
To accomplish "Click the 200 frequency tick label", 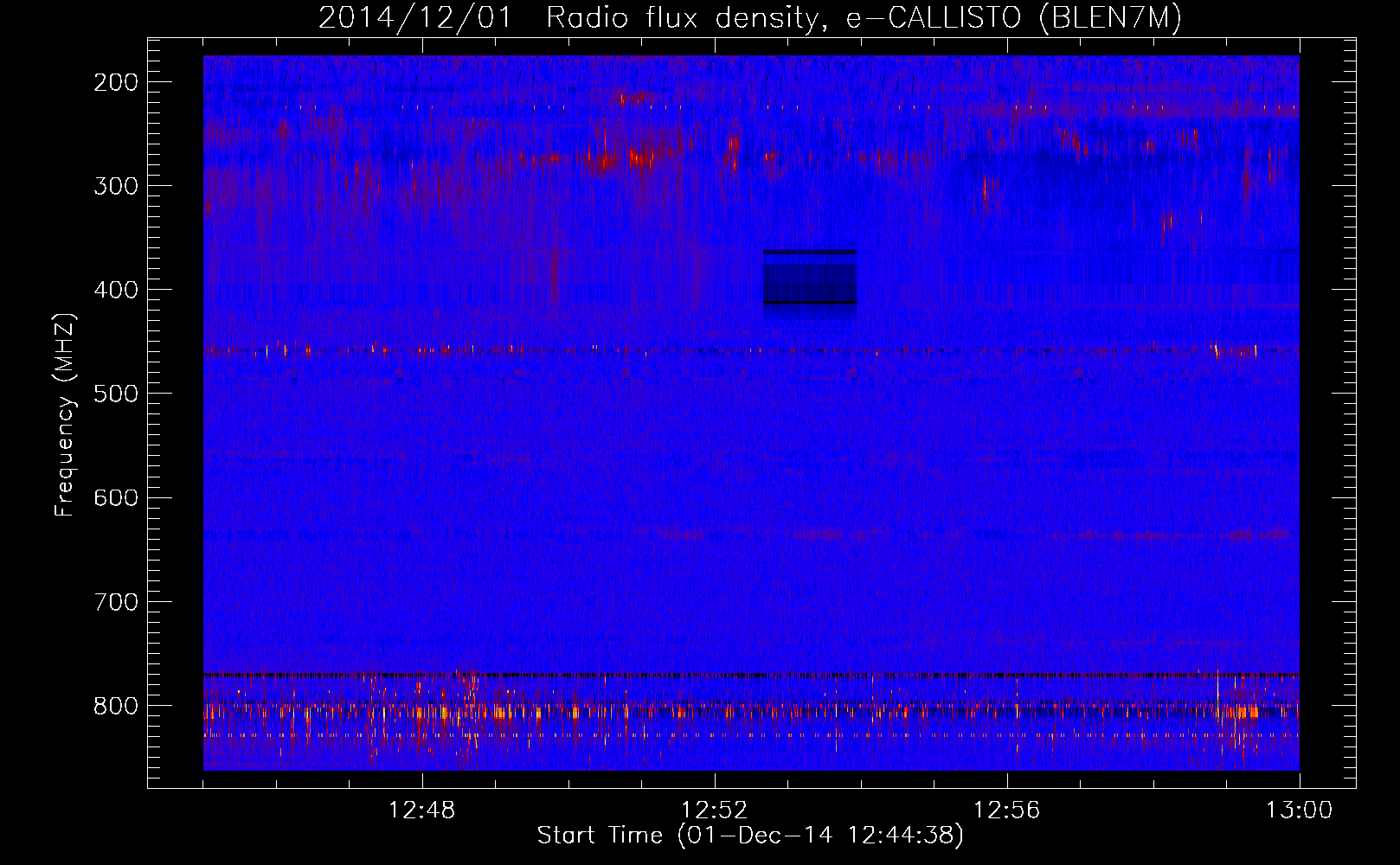I will coord(115,82).
